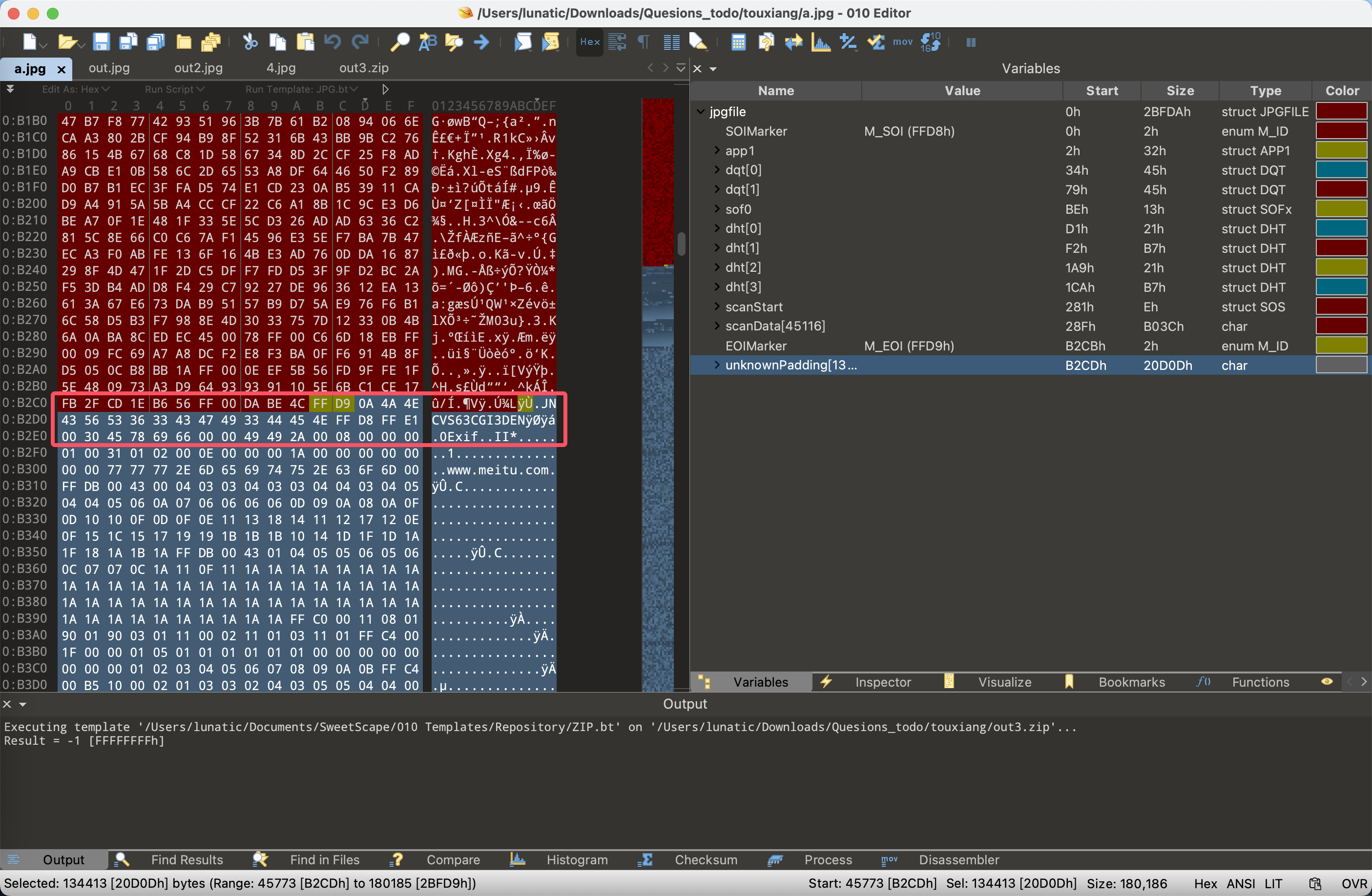
Task: Click the Open File folder icon
Action: pos(67,42)
